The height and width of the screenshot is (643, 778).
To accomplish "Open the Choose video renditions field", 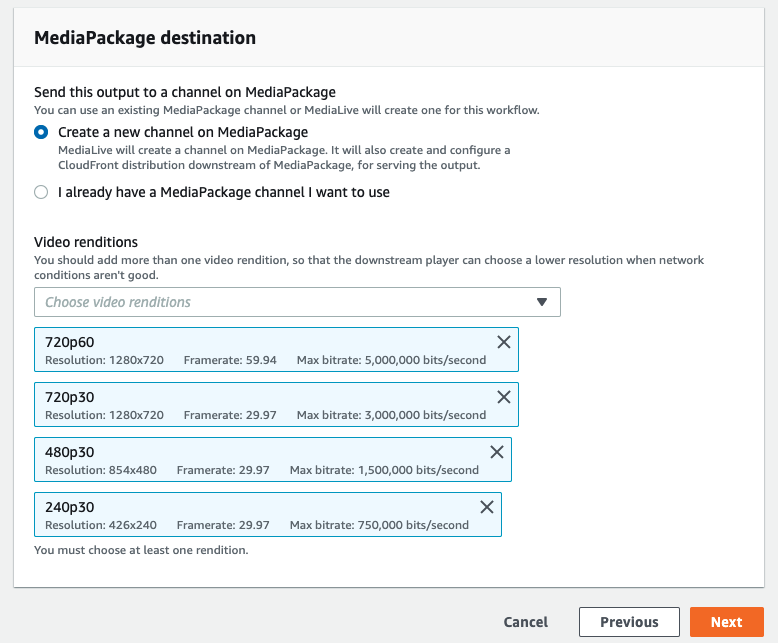I will tap(297, 302).
